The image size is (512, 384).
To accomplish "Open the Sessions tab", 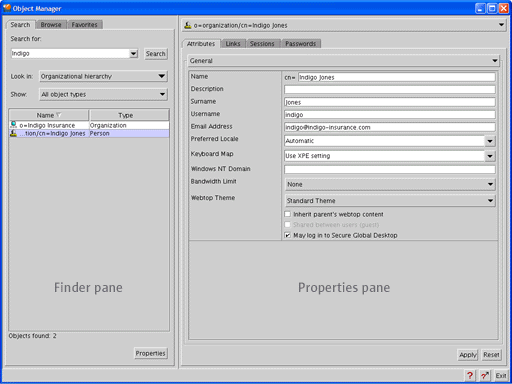I will pyautogui.click(x=262, y=44).
